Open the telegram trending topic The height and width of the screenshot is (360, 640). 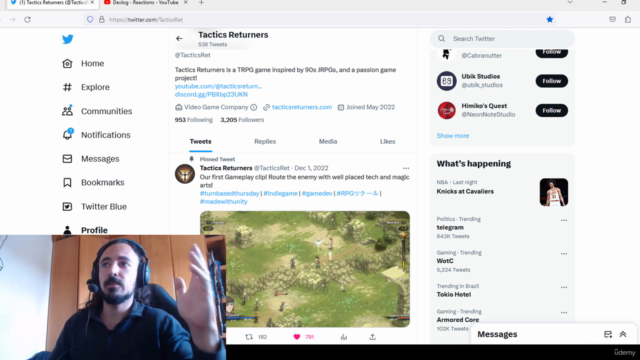click(x=450, y=227)
